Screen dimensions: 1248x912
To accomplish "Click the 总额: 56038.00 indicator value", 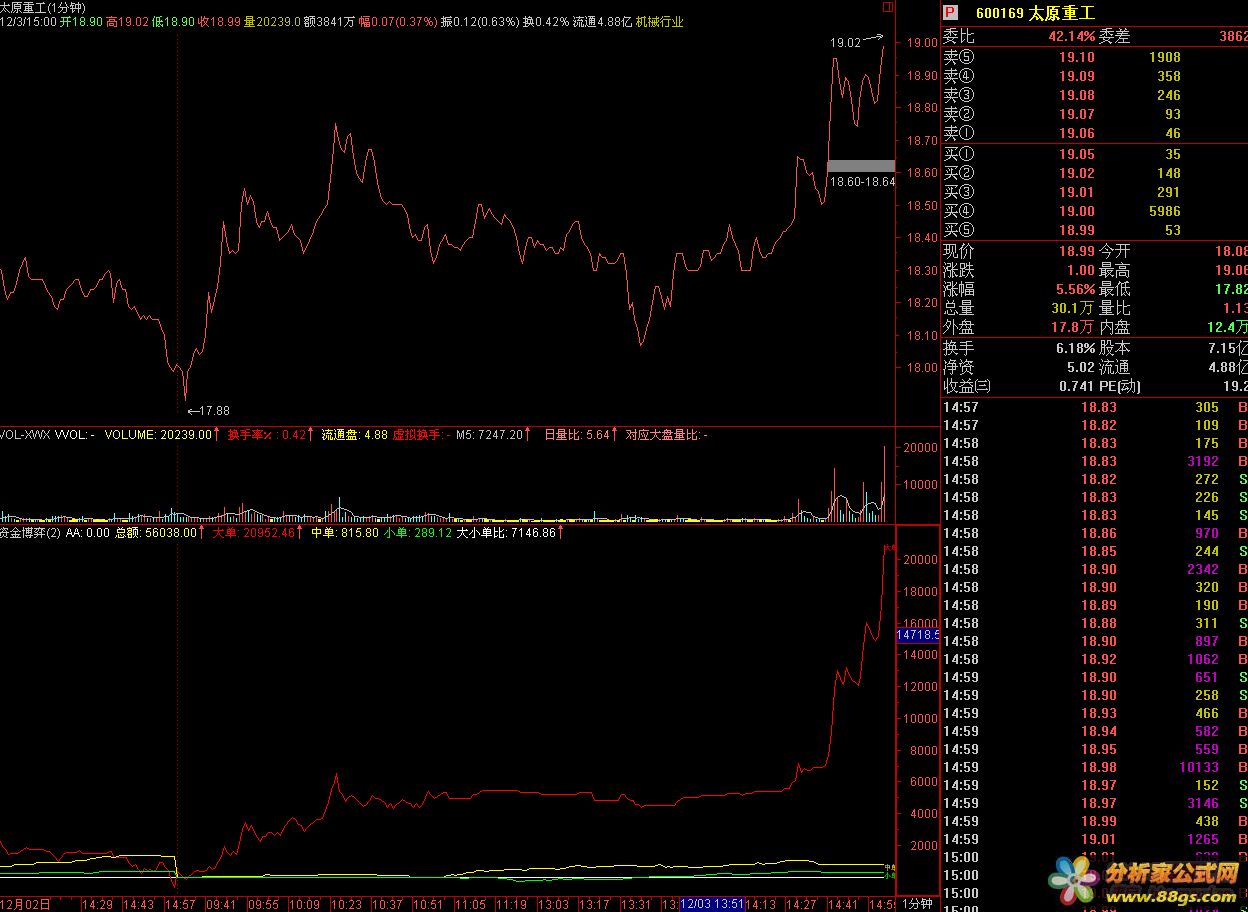I will (x=155, y=533).
